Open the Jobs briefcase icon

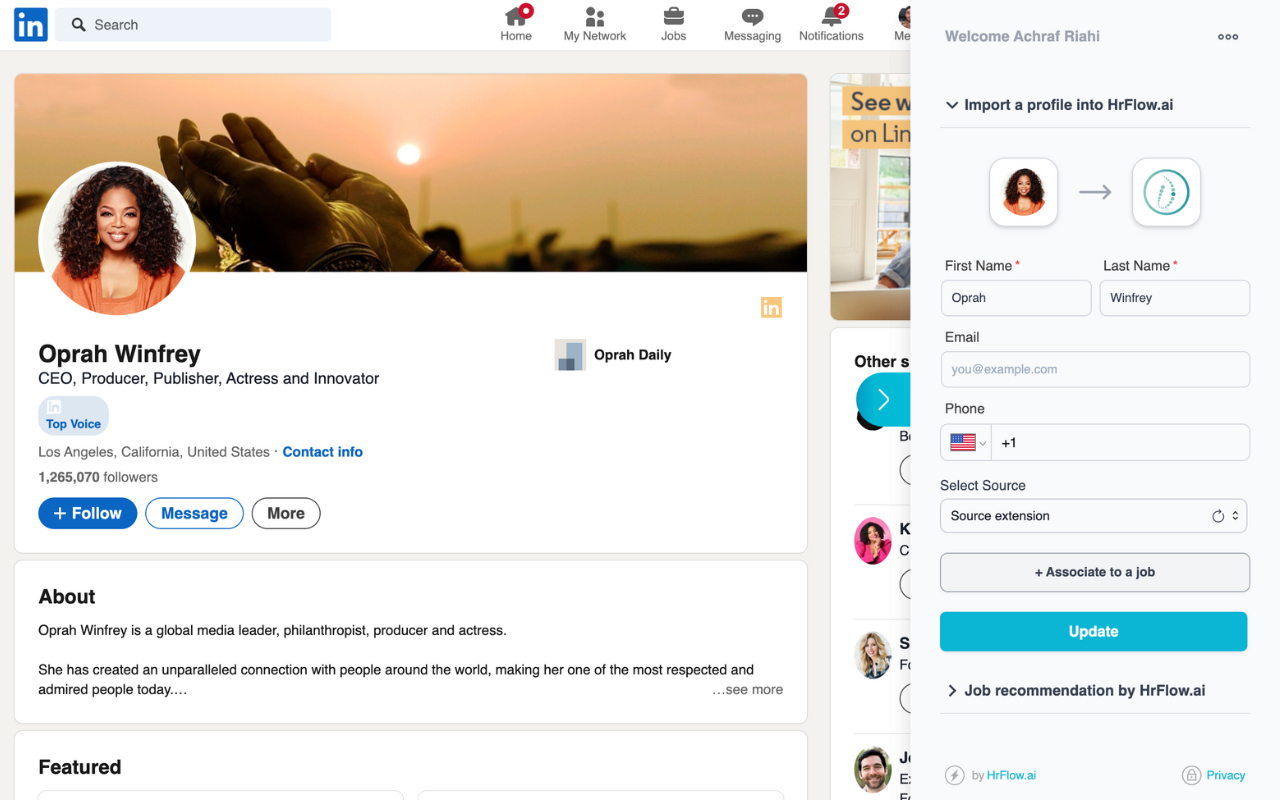pos(674,16)
